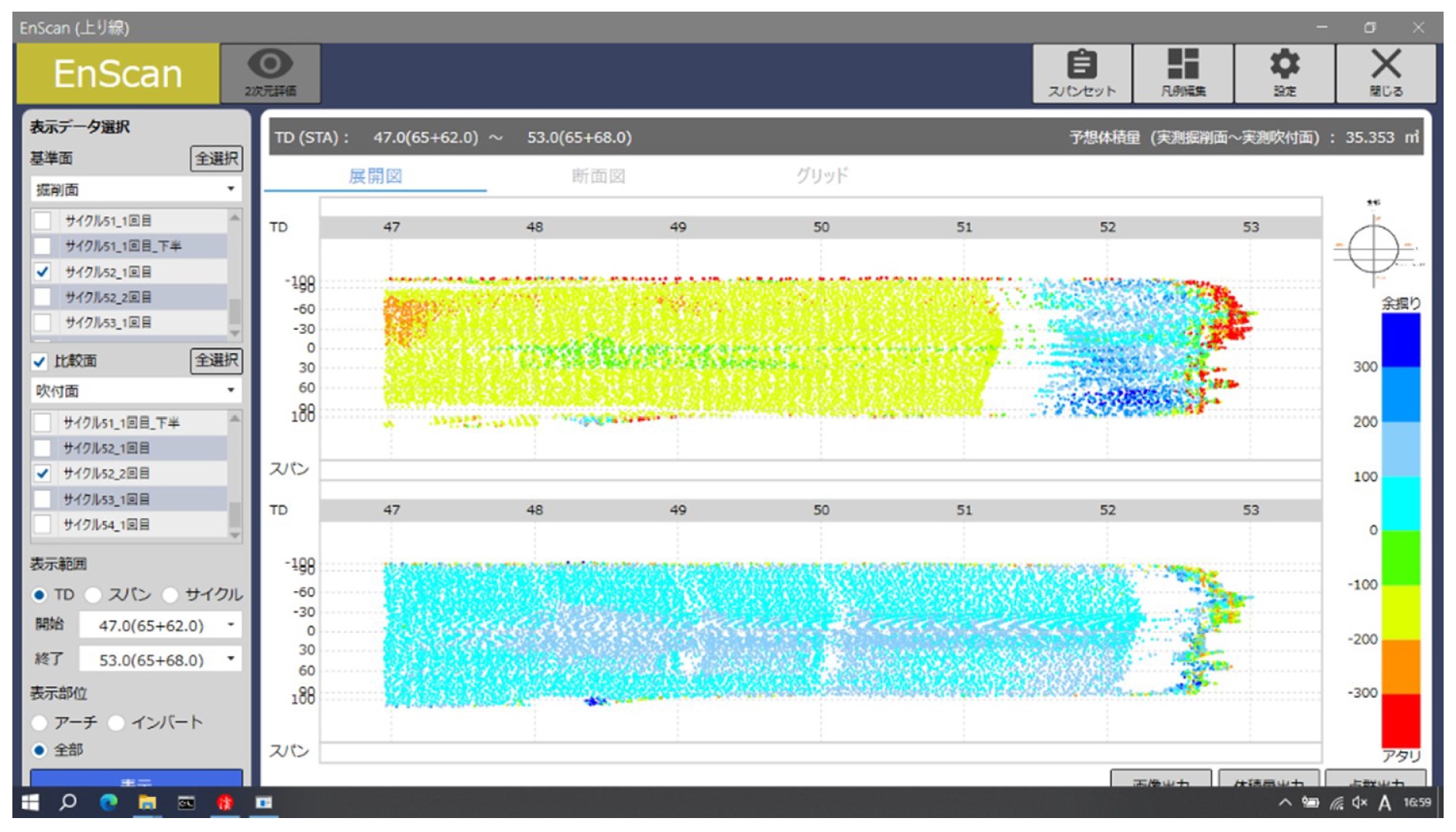1456x832 pixels.
Task: Open the 2次元評価 eye icon view
Action: coord(270,73)
